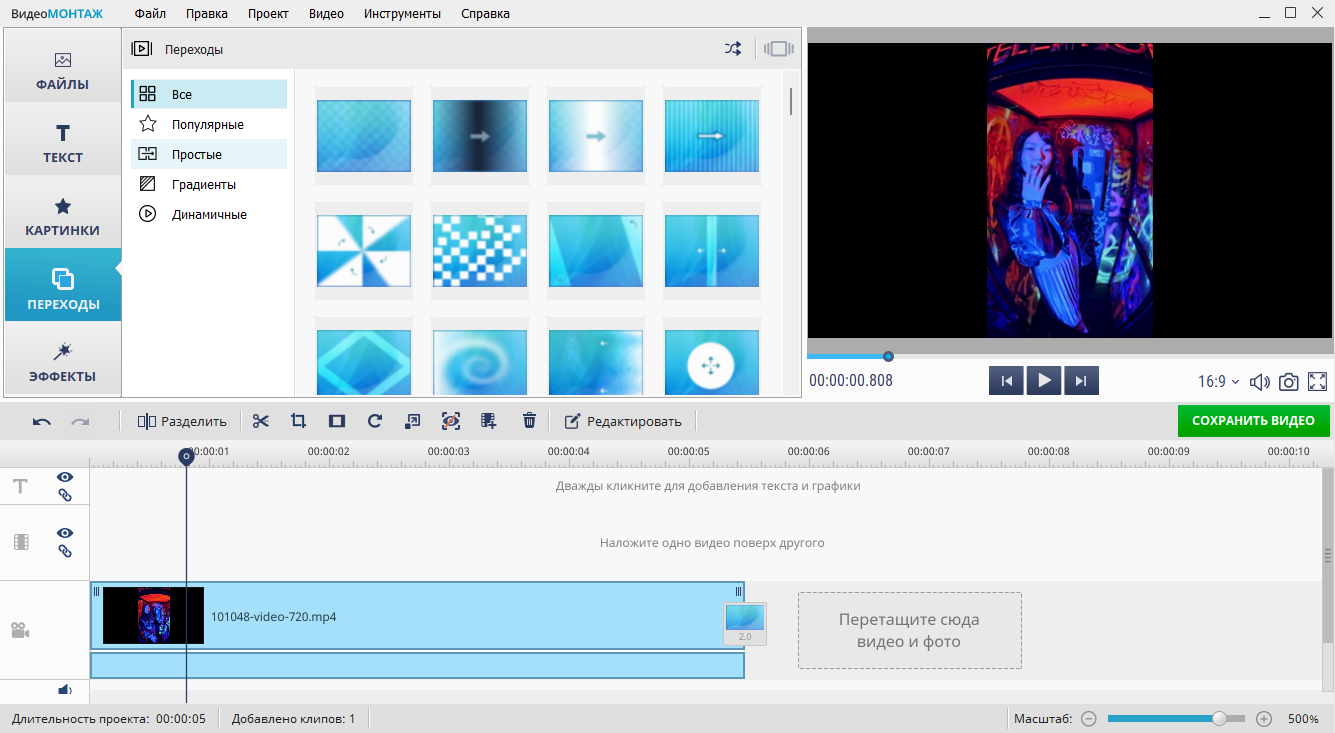Select the spiral swirl transition thumbnail

coord(480,363)
